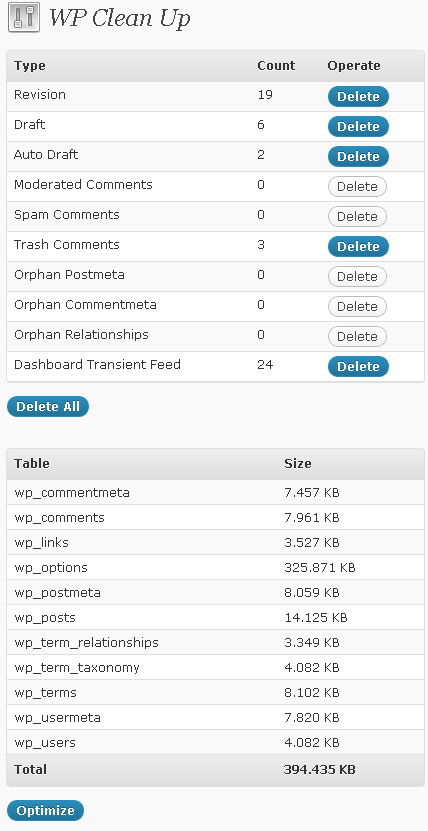Delete Dashboard Transient Feed entries

(x=358, y=366)
